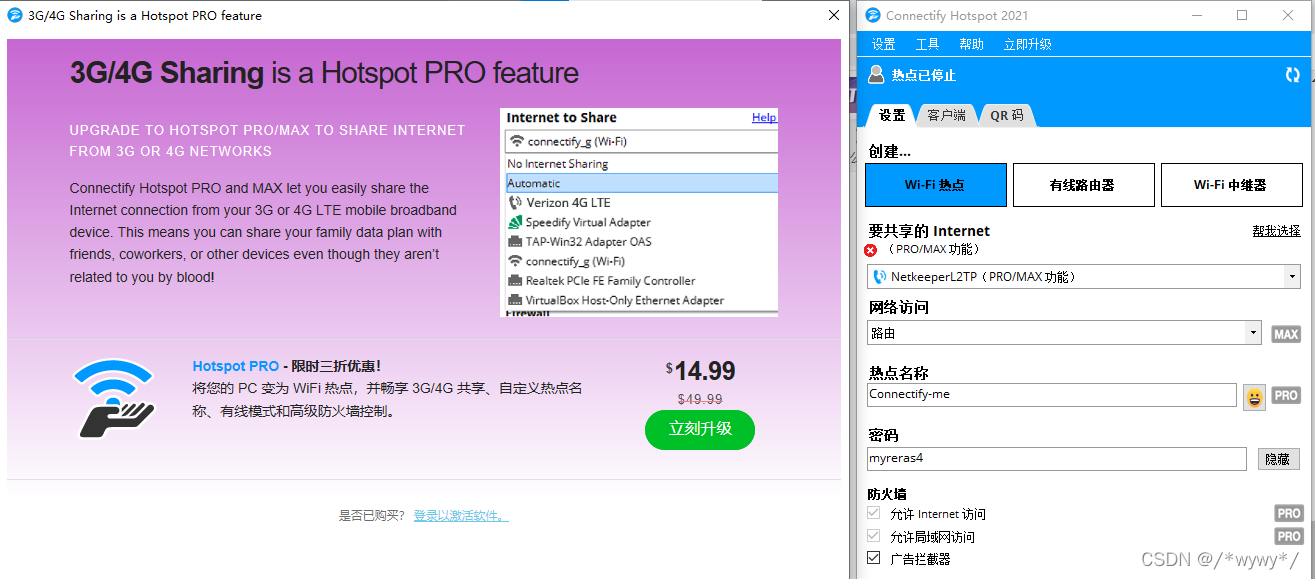
Task: Click the MAX badge next to 网络访问
Action: [x=1286, y=334]
